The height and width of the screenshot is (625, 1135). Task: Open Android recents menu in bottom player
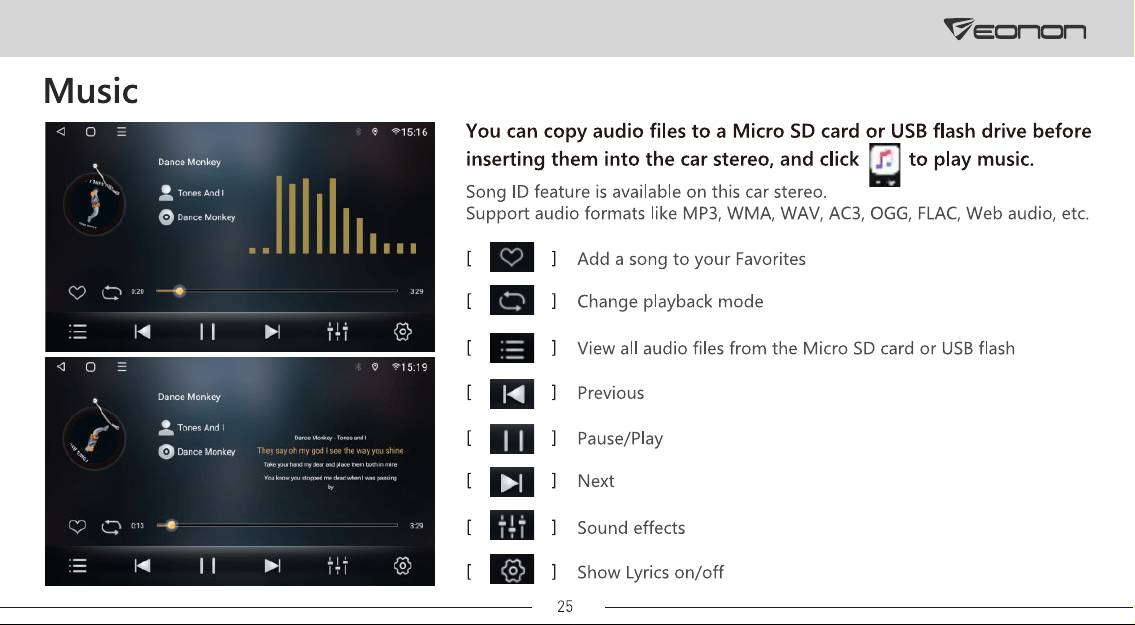[x=122, y=366]
